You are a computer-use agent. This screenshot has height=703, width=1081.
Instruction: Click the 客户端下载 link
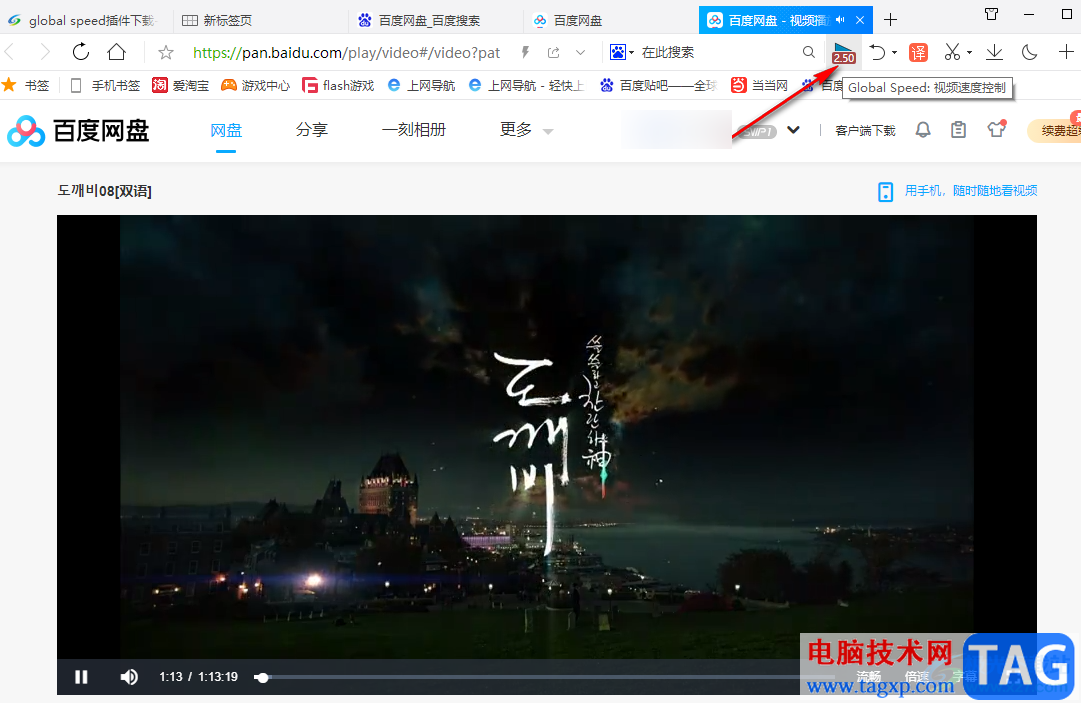[x=865, y=130]
